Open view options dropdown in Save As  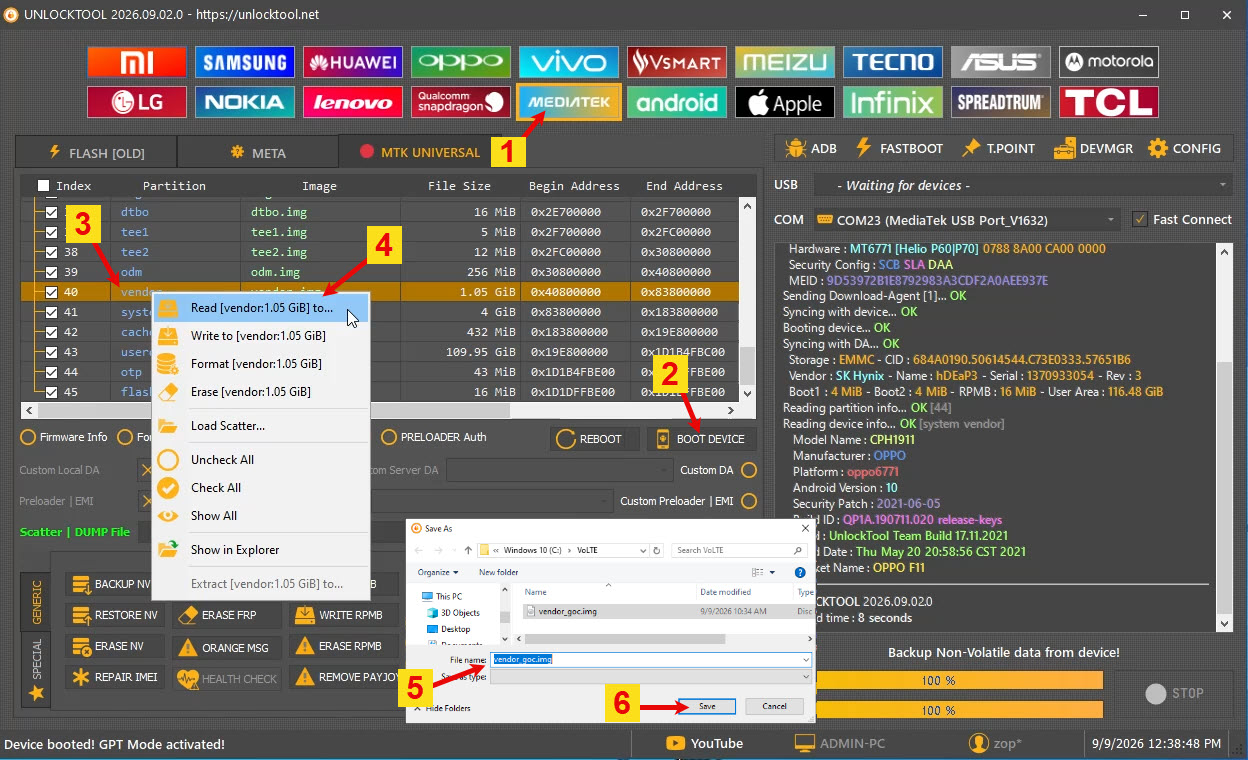pyautogui.click(x=774, y=572)
